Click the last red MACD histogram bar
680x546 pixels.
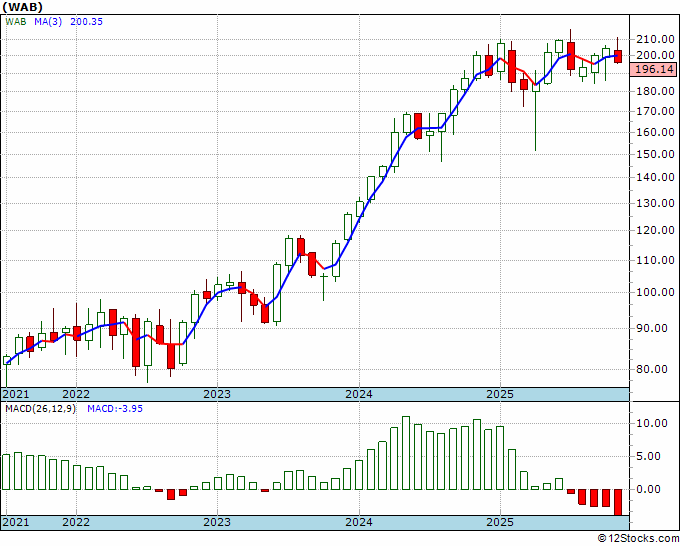[618, 503]
